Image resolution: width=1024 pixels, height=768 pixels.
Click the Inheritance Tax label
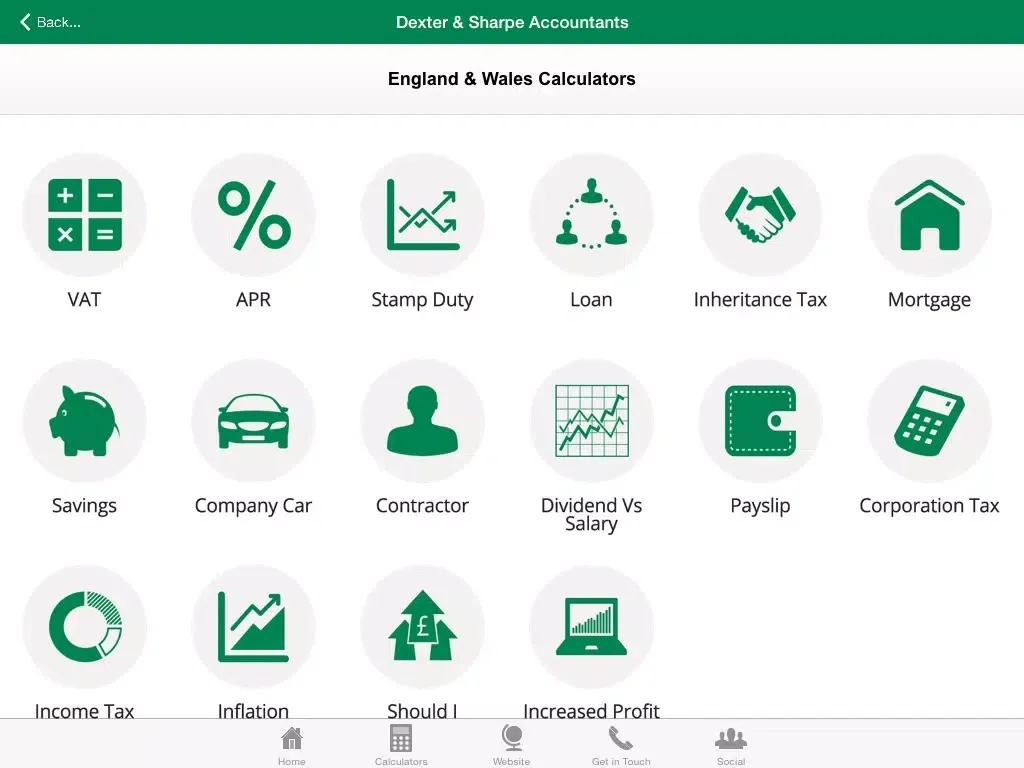click(760, 299)
